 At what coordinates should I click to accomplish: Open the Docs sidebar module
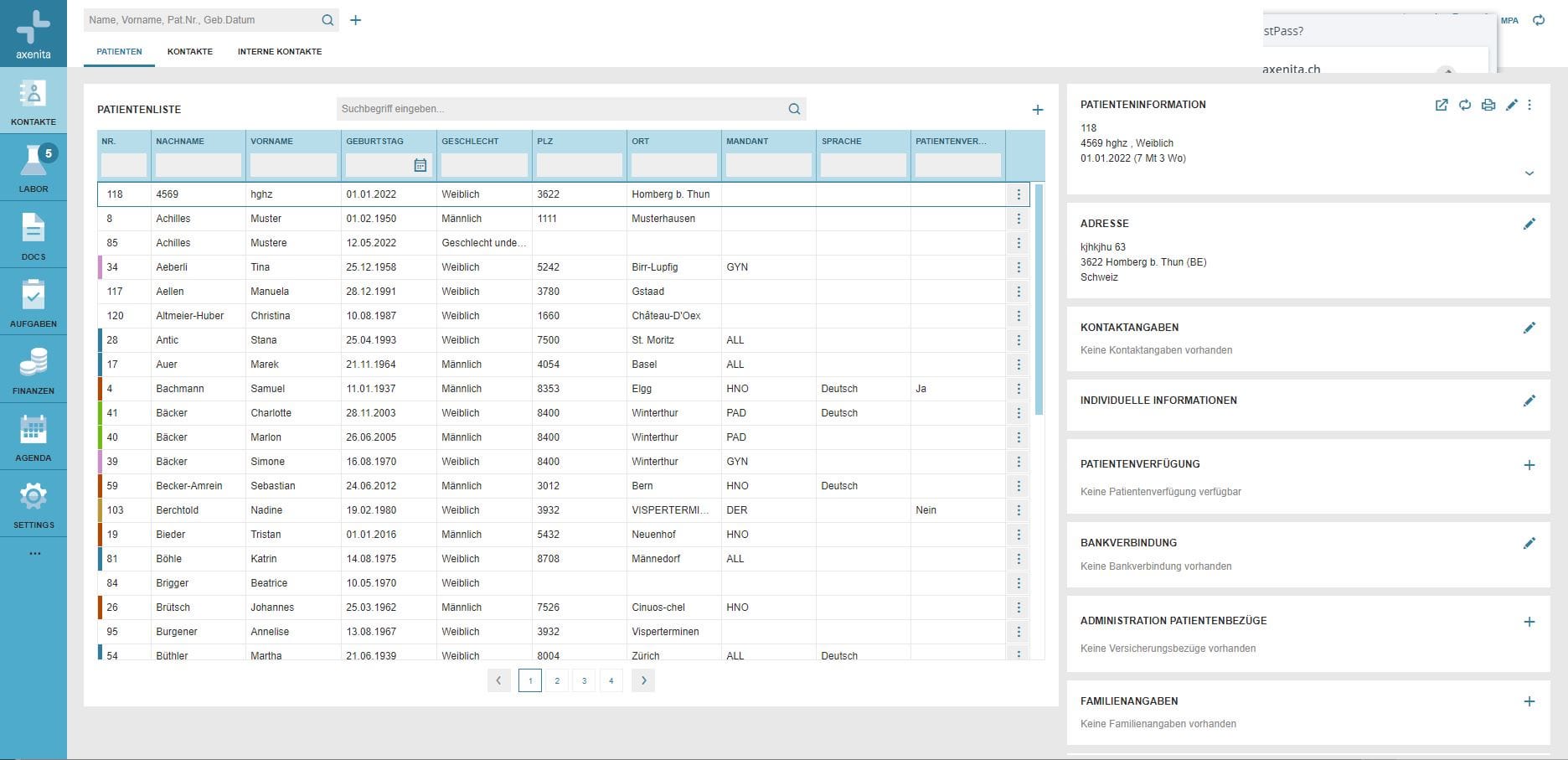click(x=34, y=235)
